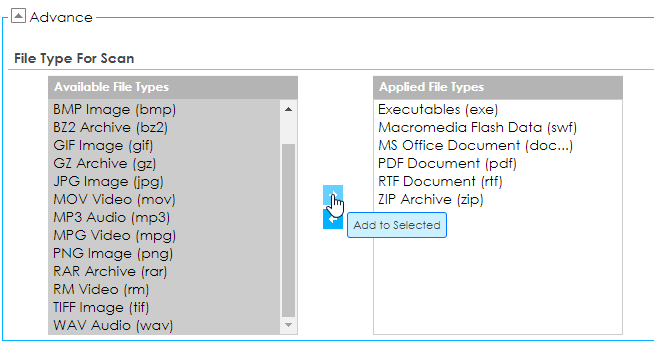Select WAV Audio (wav)
The height and width of the screenshot is (361, 654).
pyautogui.click(x=165, y=325)
